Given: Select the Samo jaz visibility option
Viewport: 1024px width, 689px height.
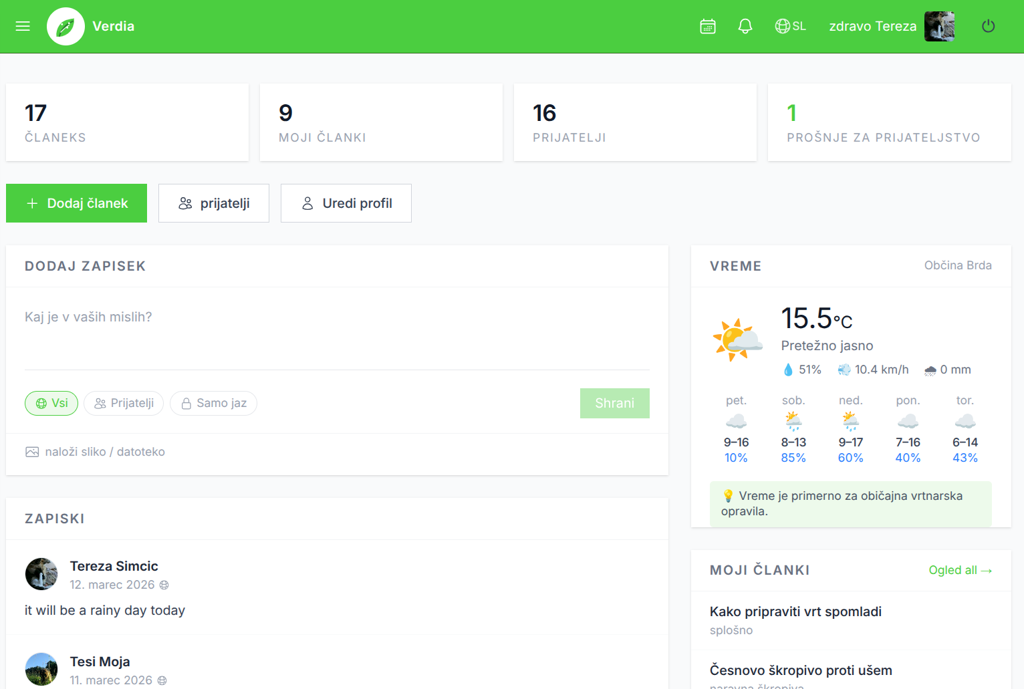Looking at the screenshot, I should click(x=213, y=403).
